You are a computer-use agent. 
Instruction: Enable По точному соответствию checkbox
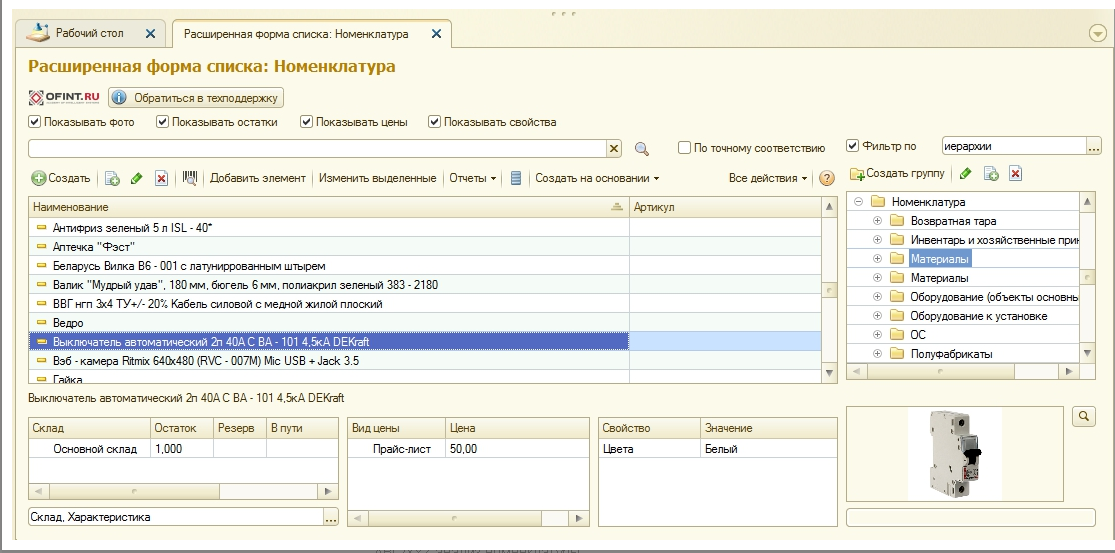click(684, 148)
